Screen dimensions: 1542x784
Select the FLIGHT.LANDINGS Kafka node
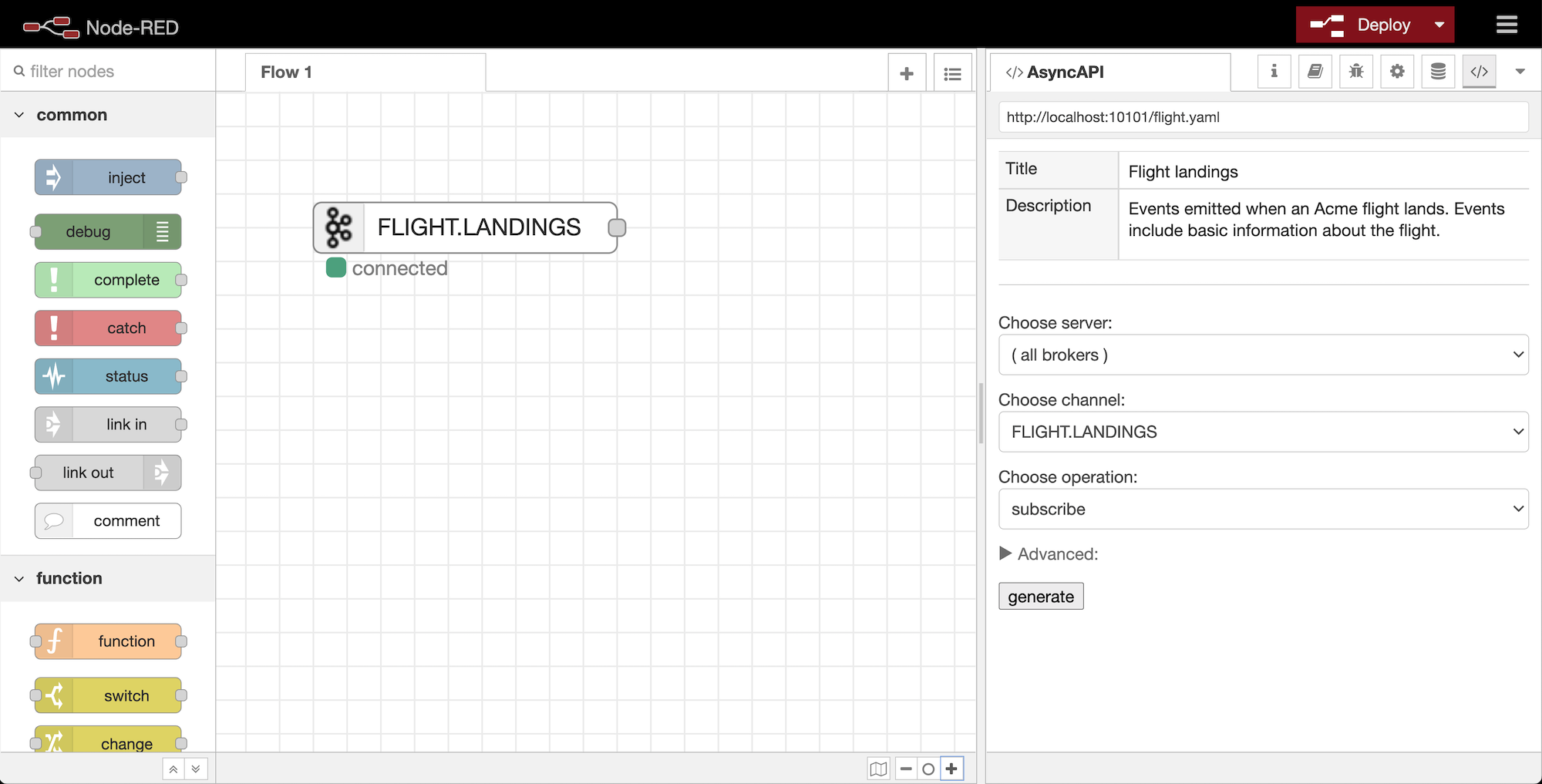coord(465,227)
